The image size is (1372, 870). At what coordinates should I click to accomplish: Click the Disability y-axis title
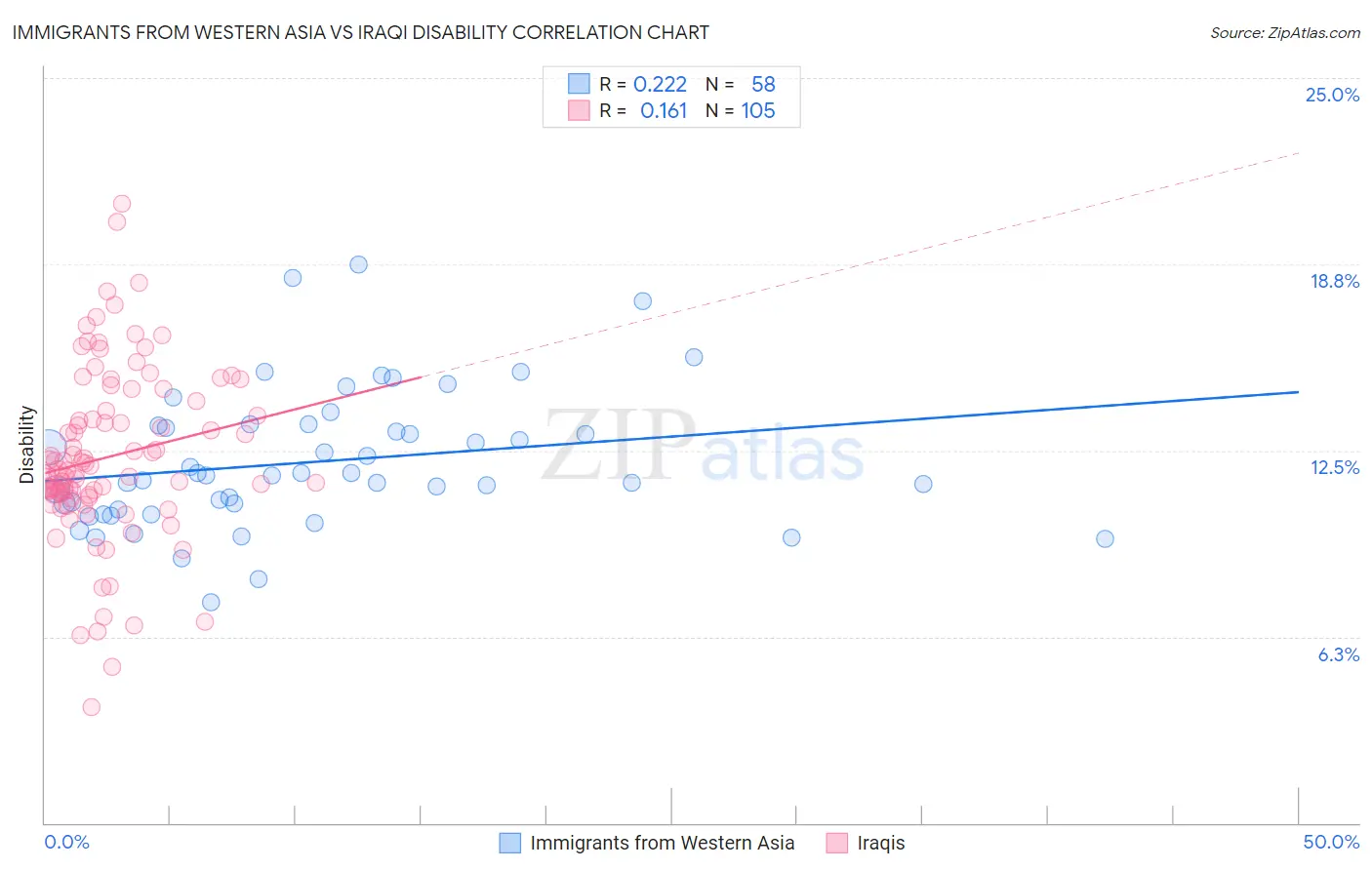(x=27, y=445)
